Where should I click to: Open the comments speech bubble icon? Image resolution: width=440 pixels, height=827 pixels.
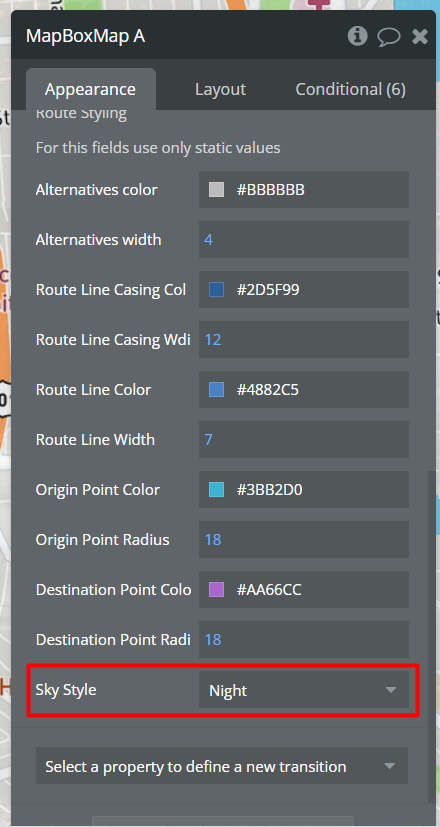click(x=389, y=37)
